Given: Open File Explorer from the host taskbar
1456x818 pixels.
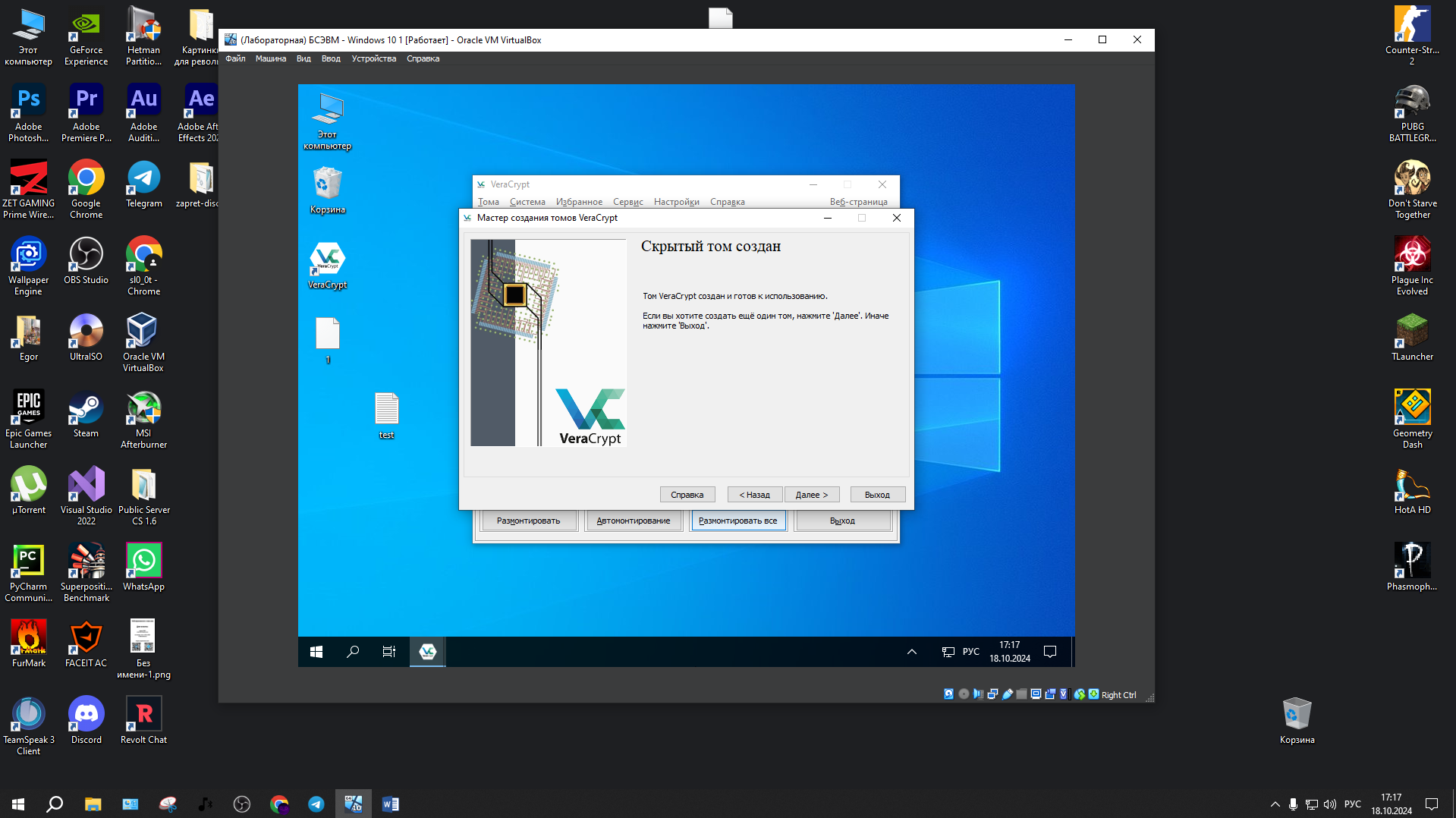Looking at the screenshot, I should pyautogui.click(x=93, y=804).
